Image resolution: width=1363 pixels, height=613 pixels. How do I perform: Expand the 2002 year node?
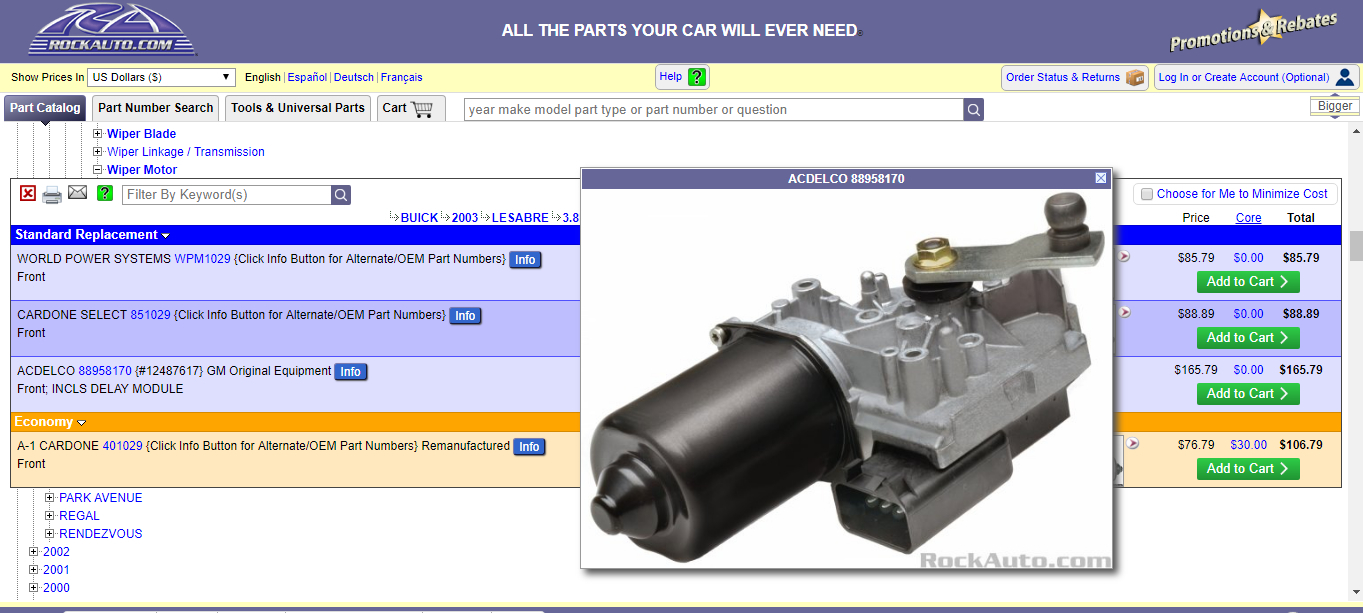pos(34,552)
